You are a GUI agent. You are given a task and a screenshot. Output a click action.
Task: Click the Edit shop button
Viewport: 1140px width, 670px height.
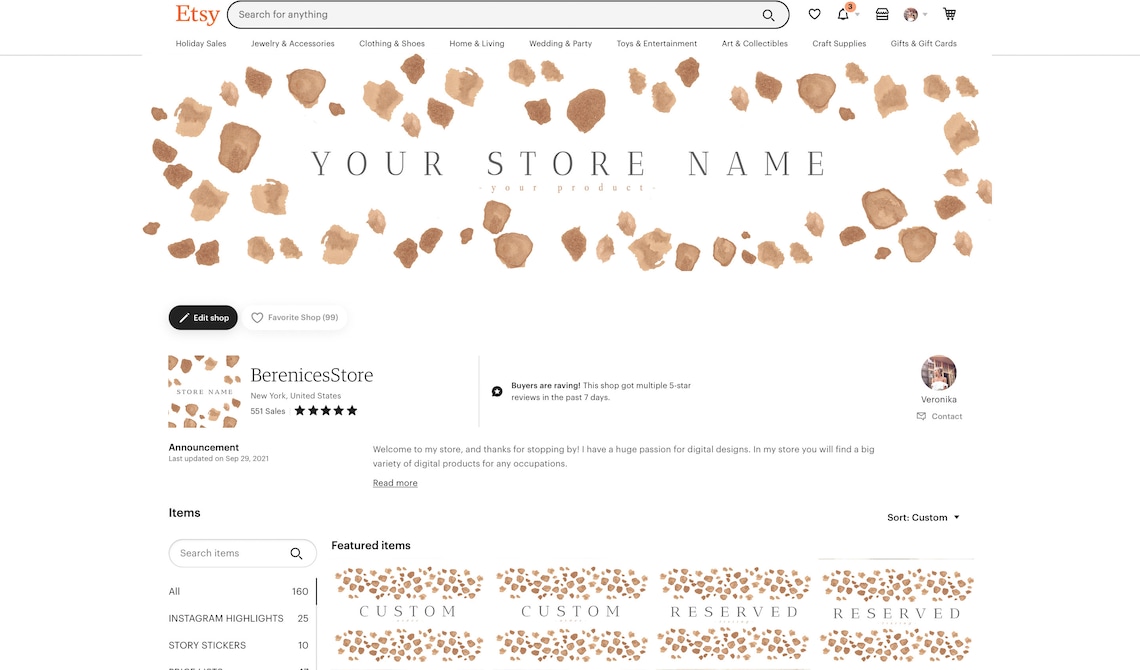(x=203, y=317)
